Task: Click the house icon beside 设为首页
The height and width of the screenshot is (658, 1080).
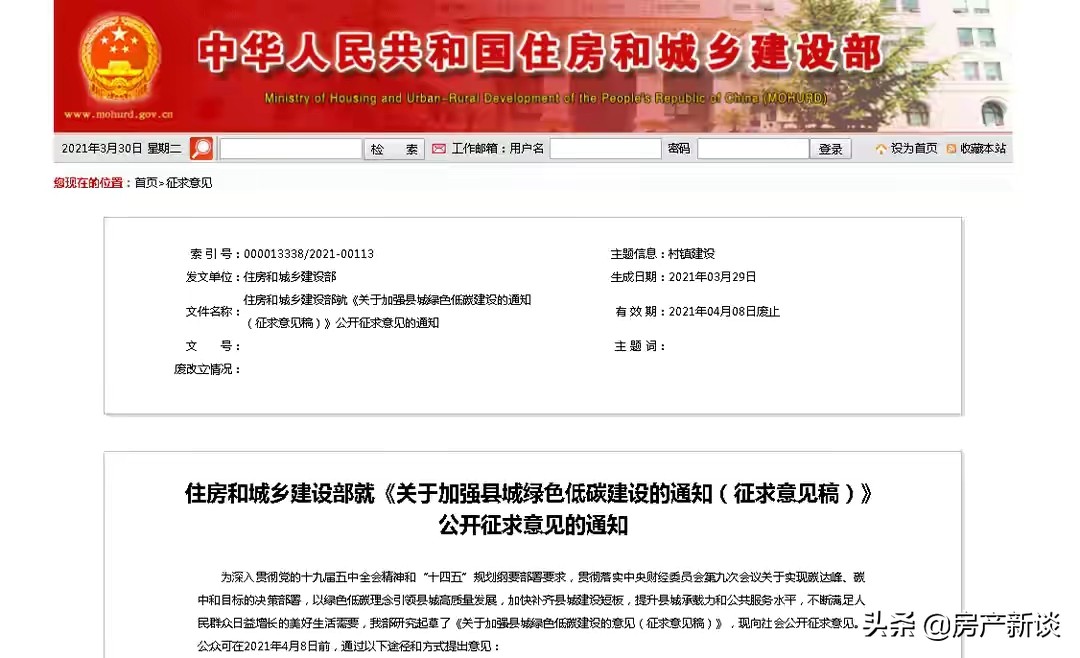Action: (x=880, y=149)
